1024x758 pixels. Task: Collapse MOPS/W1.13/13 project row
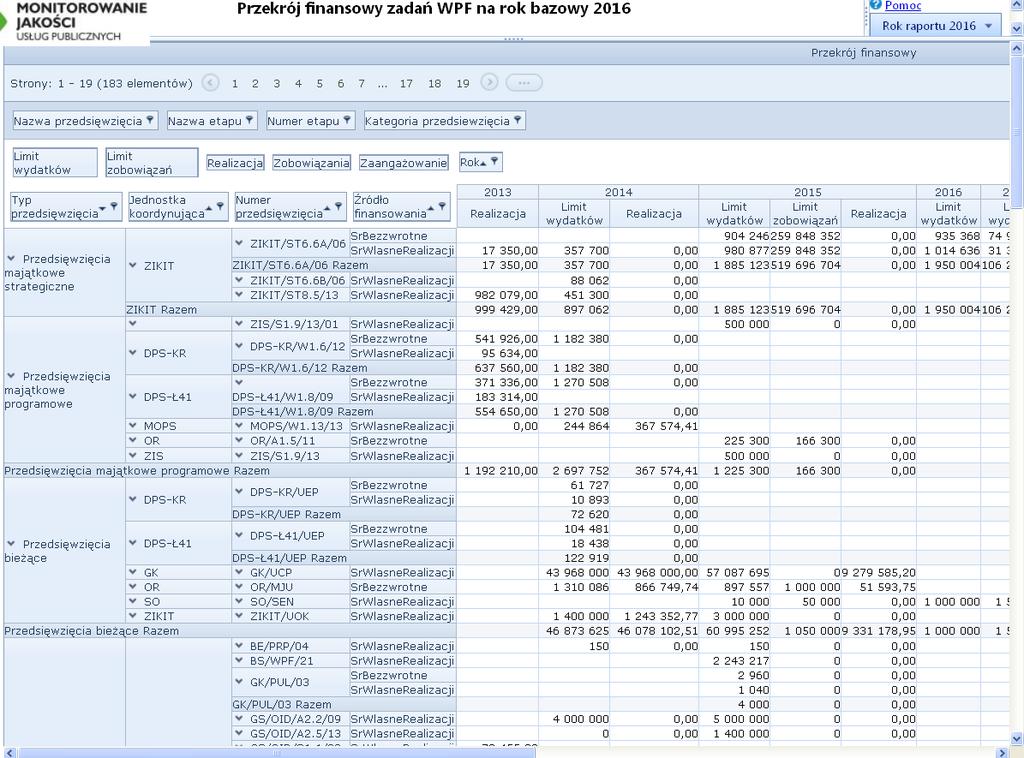pos(239,426)
